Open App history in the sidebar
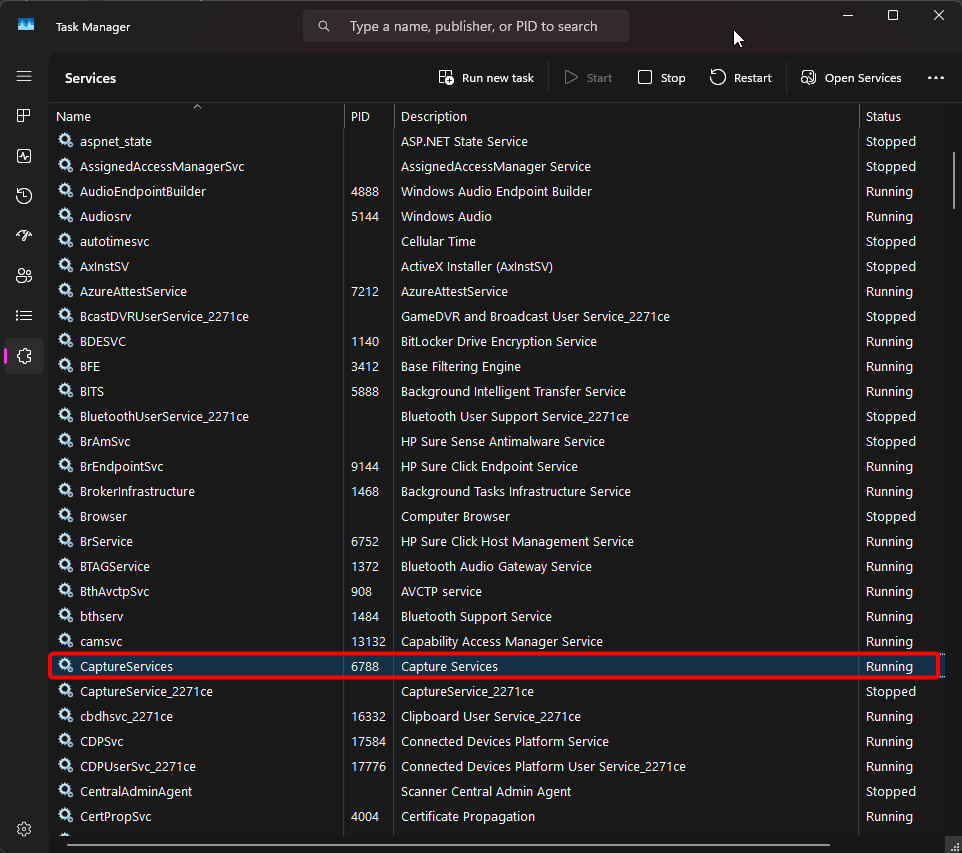This screenshot has width=962, height=853. click(24, 196)
